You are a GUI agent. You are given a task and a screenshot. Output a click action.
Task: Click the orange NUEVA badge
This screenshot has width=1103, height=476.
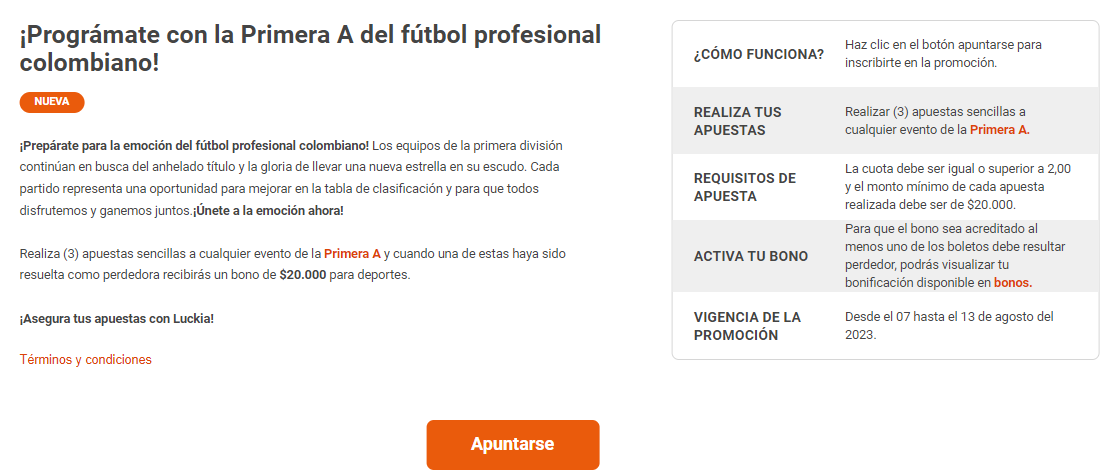point(52,102)
